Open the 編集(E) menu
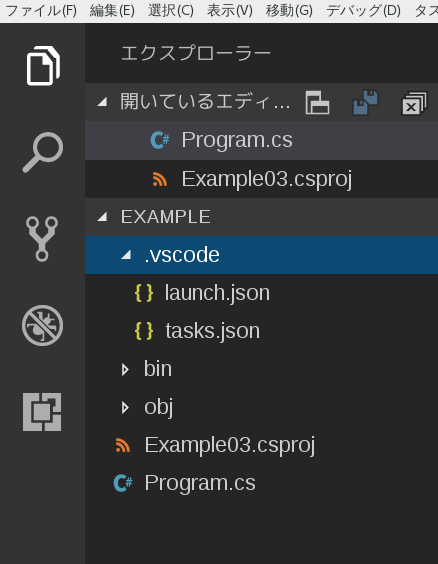Screen dimensions: 438x564 click(x=112, y=11)
